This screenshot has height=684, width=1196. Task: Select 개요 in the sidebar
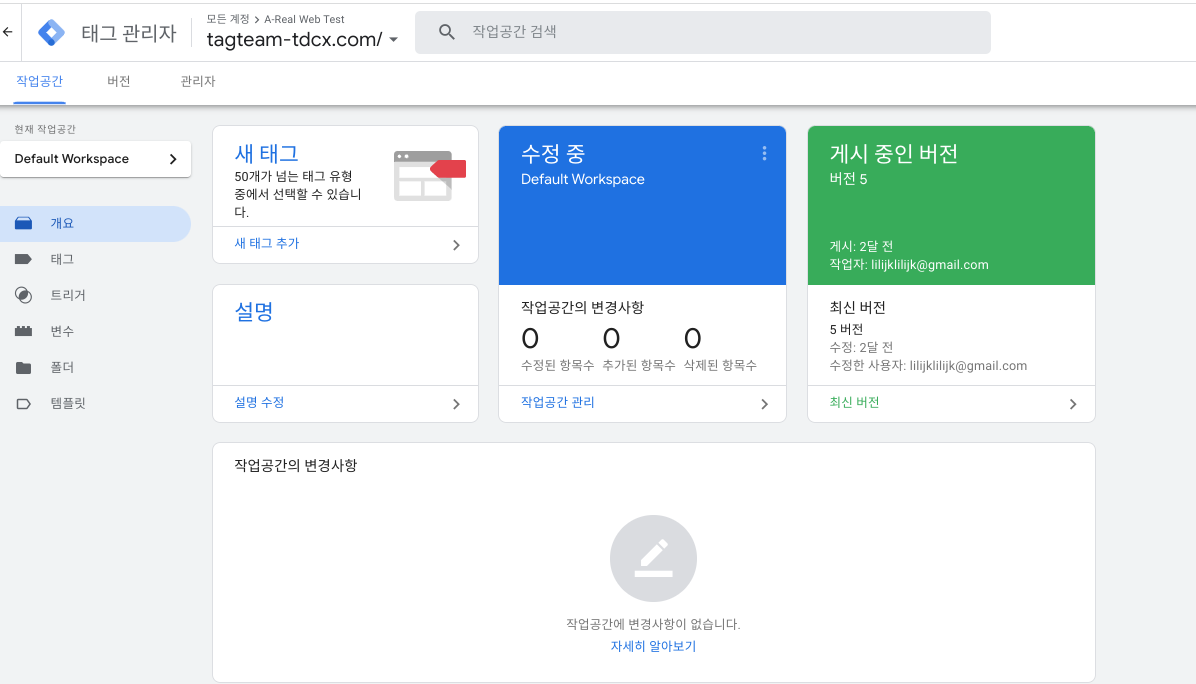pos(95,223)
